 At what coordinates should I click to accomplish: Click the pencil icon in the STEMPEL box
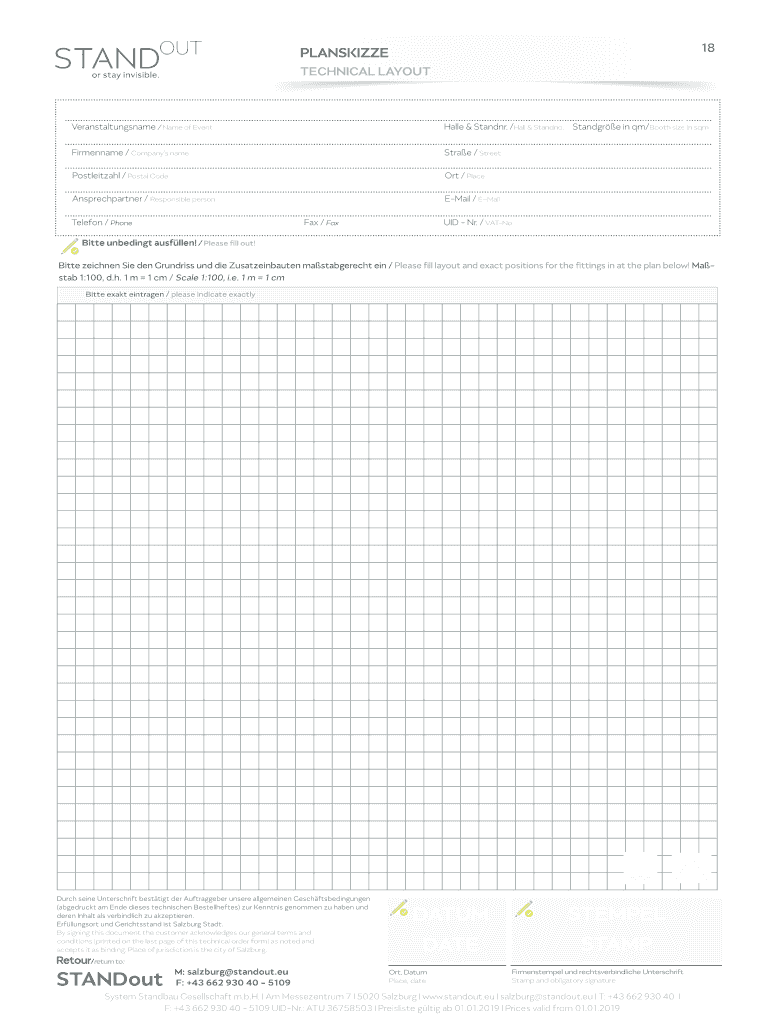point(524,908)
